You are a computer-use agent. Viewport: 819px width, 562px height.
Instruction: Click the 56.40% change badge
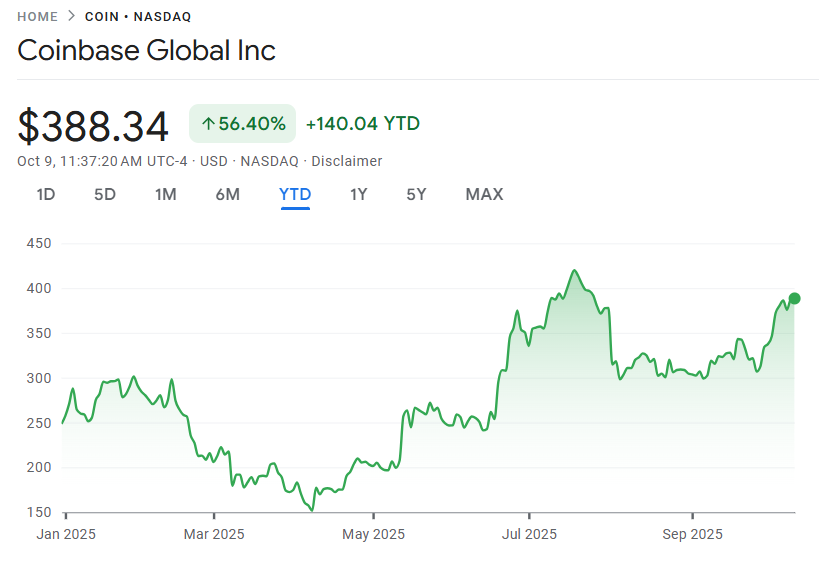tap(243, 124)
